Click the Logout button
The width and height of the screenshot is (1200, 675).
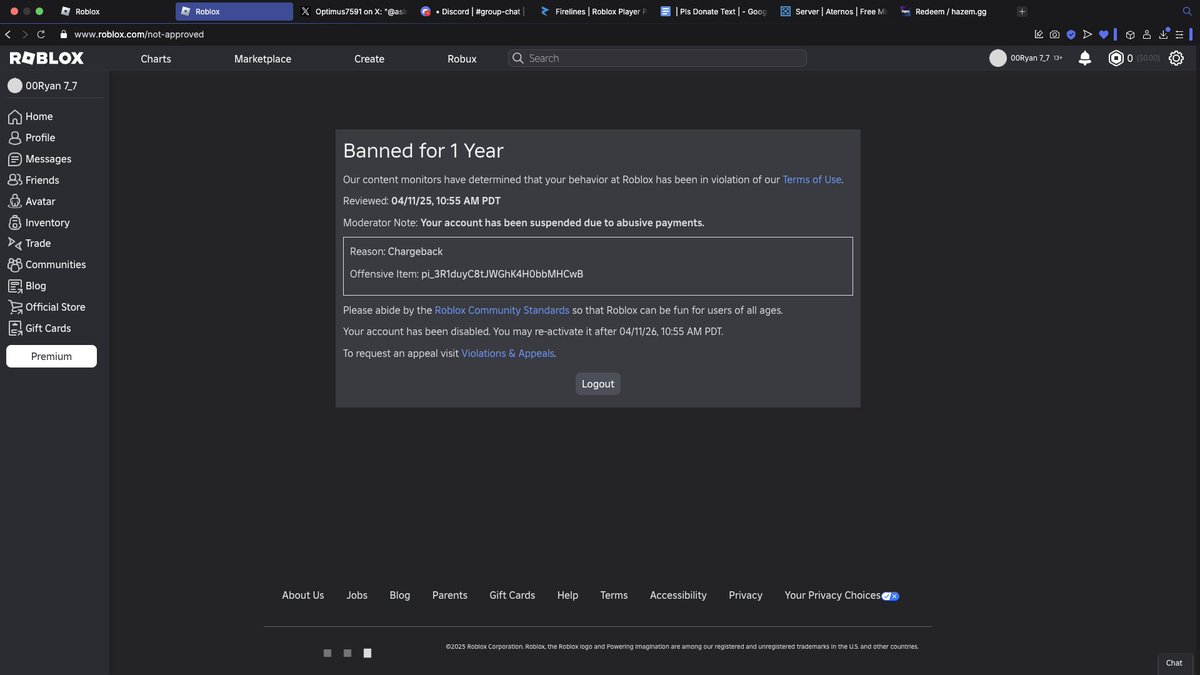point(598,384)
